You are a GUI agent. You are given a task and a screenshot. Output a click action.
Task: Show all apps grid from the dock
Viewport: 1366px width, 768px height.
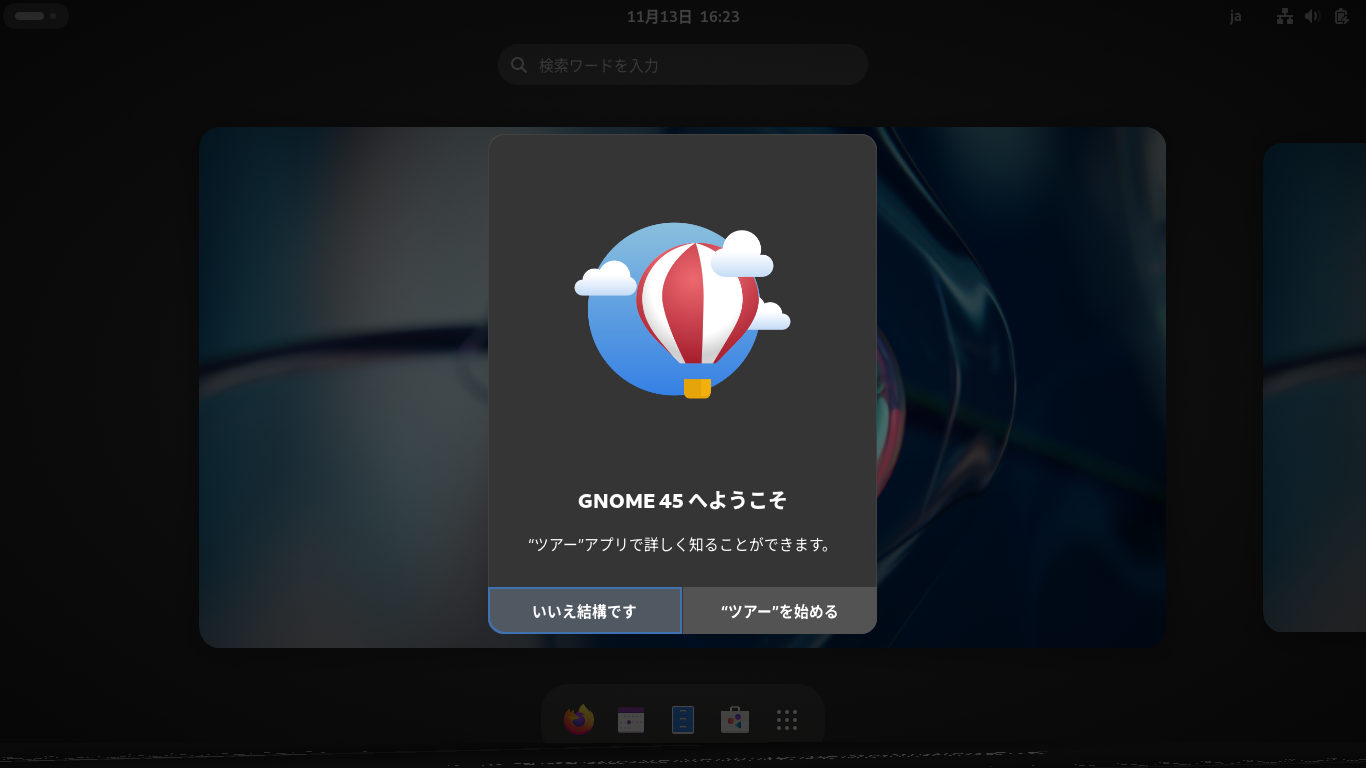(x=787, y=720)
